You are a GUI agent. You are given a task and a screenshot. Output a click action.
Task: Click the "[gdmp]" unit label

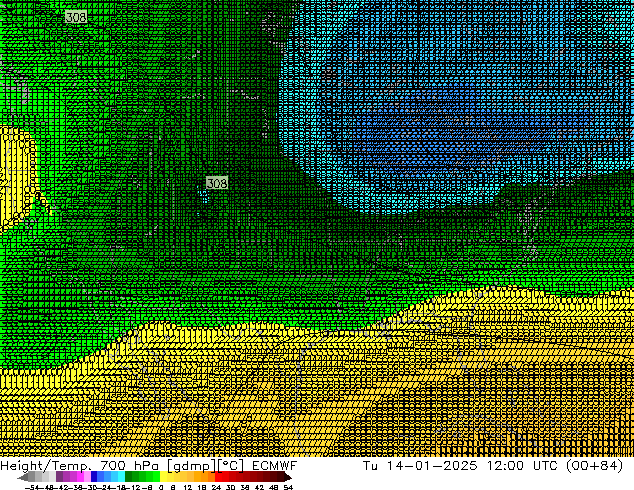click(x=192, y=466)
